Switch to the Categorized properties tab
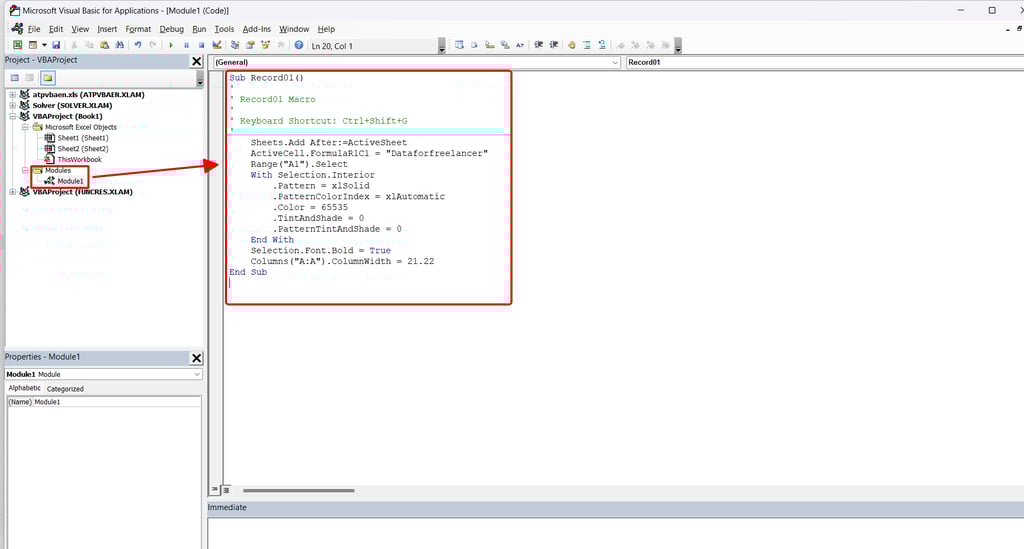Viewport: 1024px width, 549px height. [65, 388]
